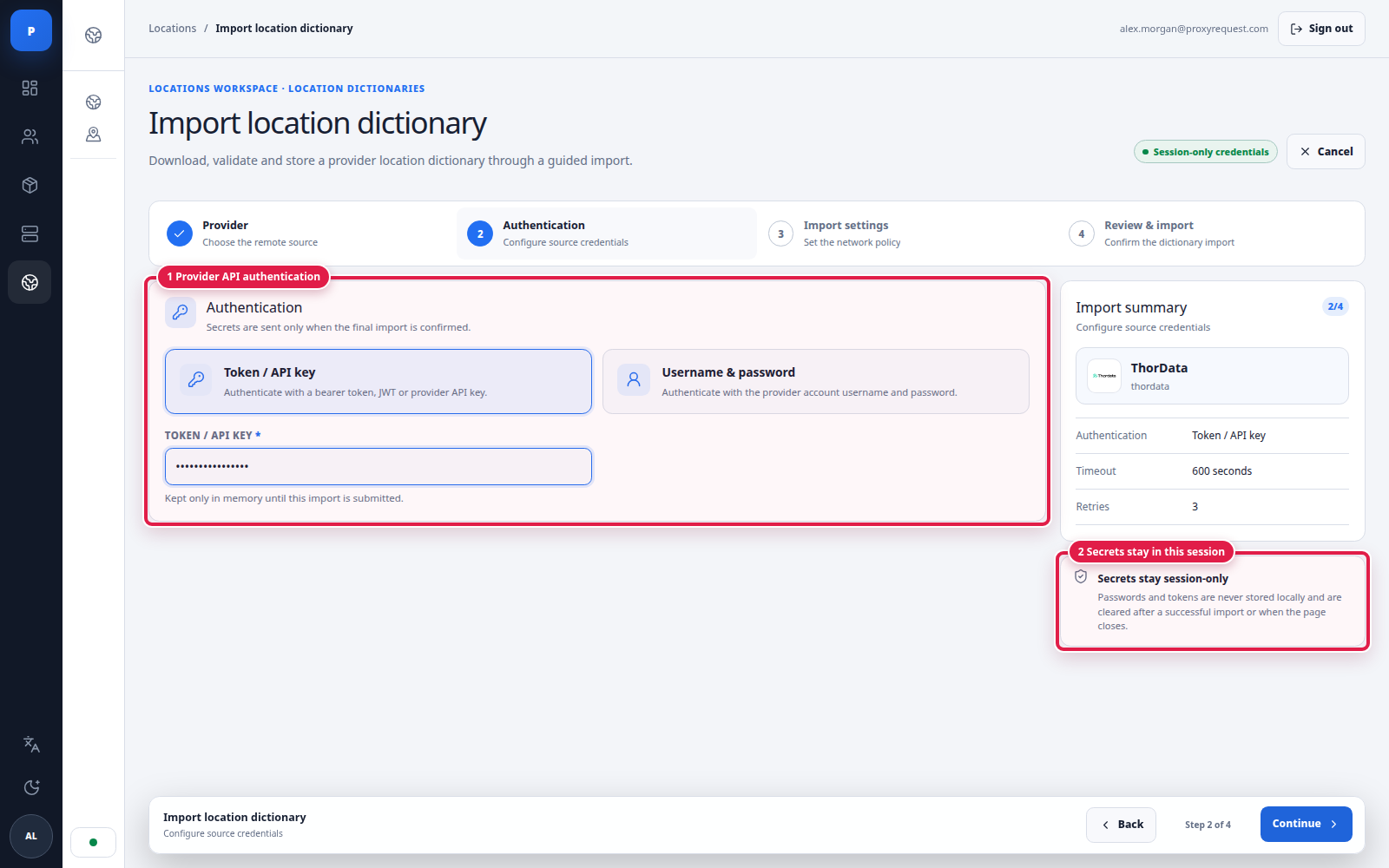Click the Session-only credentials badge
This screenshot has height=868, width=1389.
click(x=1206, y=152)
